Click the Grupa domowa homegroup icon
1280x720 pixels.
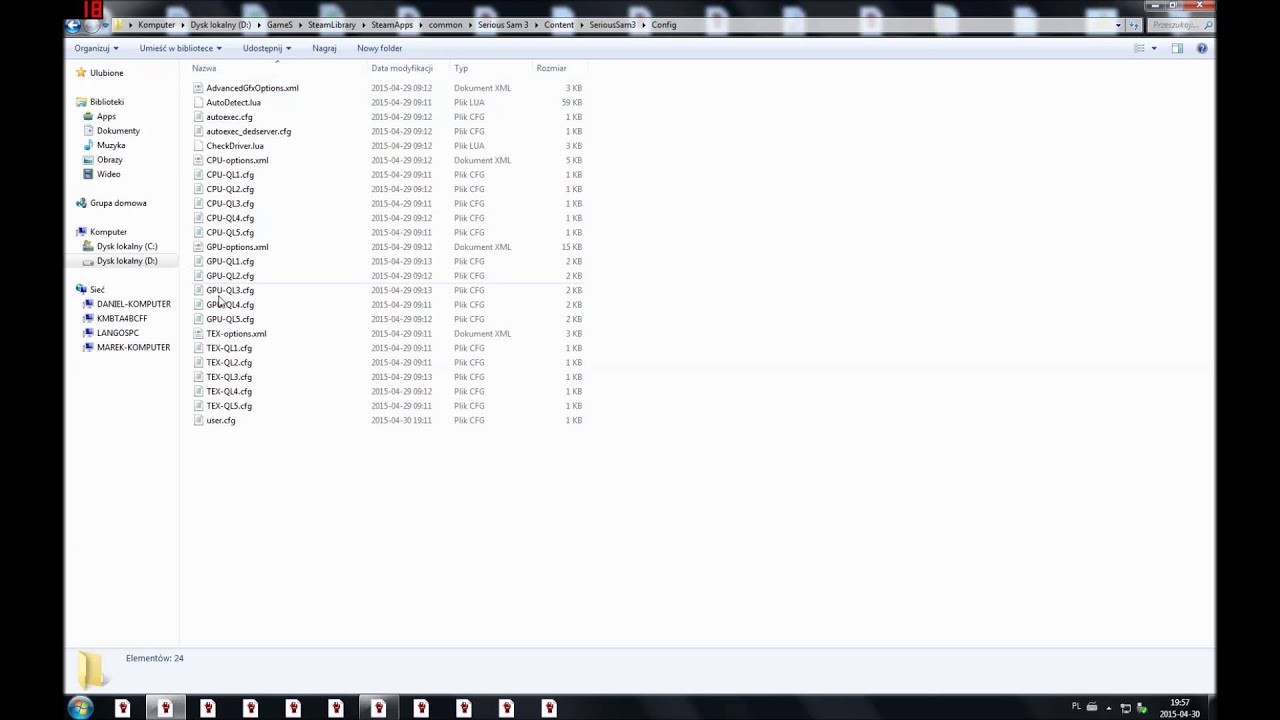pyautogui.click(x=81, y=203)
